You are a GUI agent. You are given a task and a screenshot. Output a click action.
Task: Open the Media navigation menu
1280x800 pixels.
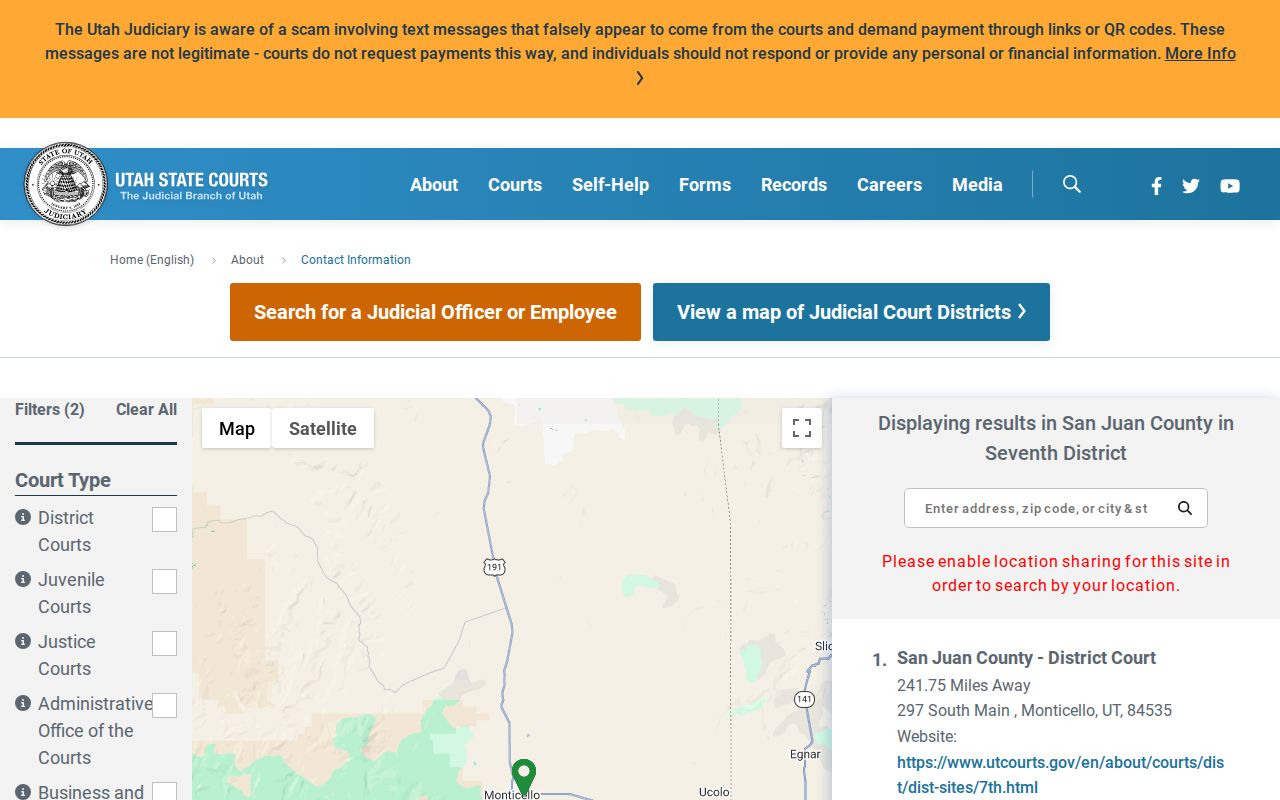point(977,184)
